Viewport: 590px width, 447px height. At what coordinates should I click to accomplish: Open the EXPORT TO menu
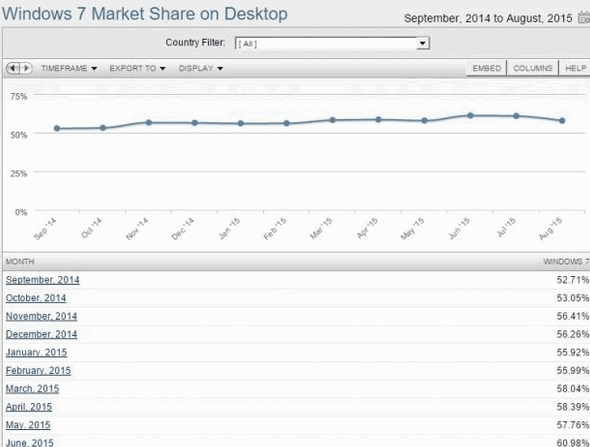coord(137,68)
